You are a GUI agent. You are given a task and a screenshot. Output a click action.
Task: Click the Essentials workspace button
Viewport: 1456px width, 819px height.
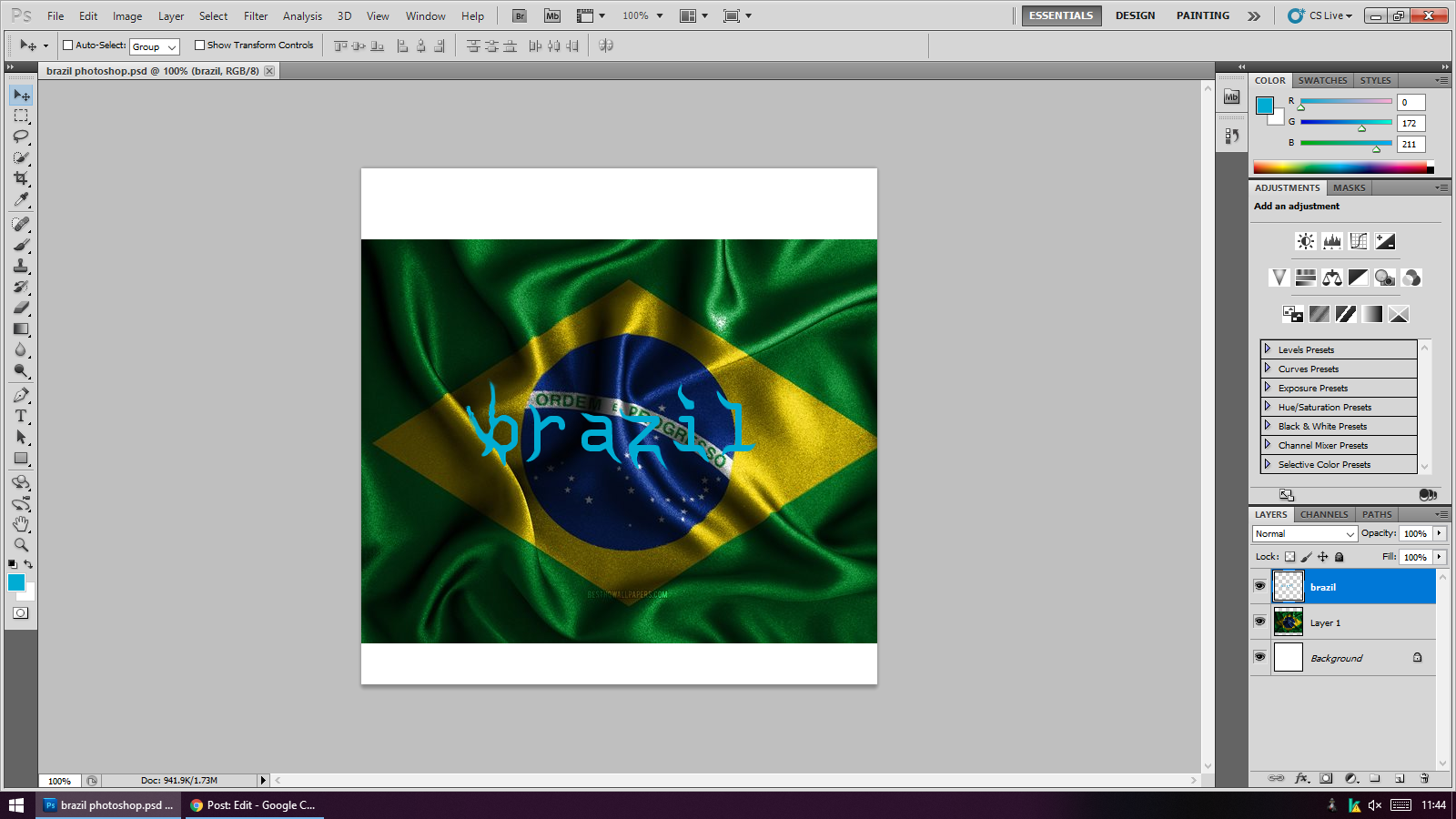(1061, 15)
